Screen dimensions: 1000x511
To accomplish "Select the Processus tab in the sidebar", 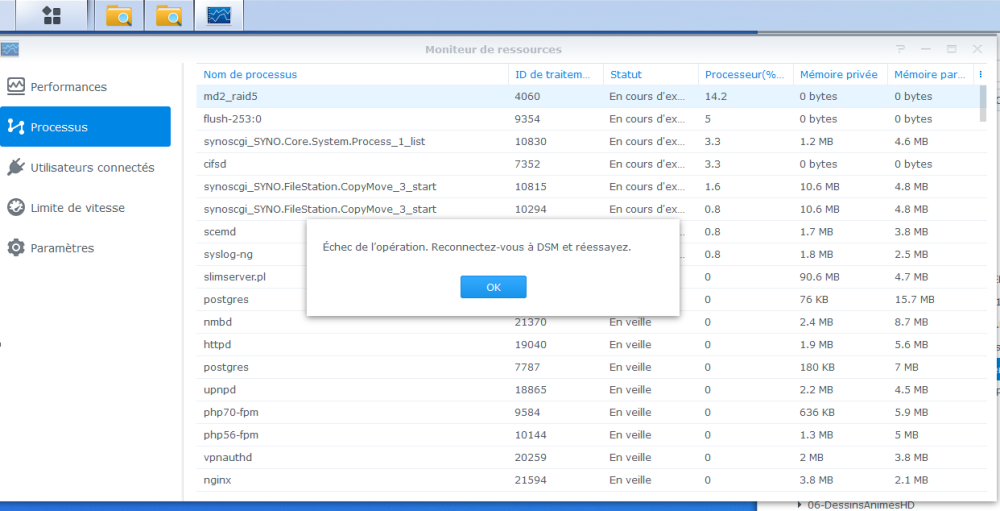I will pos(85,127).
